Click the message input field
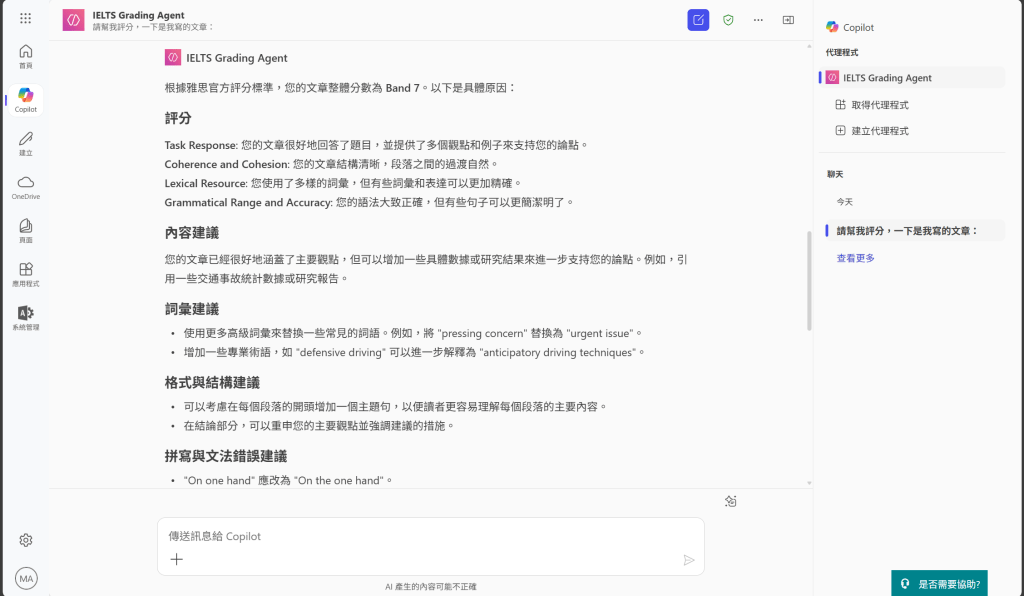The height and width of the screenshot is (596, 1024). point(430,536)
